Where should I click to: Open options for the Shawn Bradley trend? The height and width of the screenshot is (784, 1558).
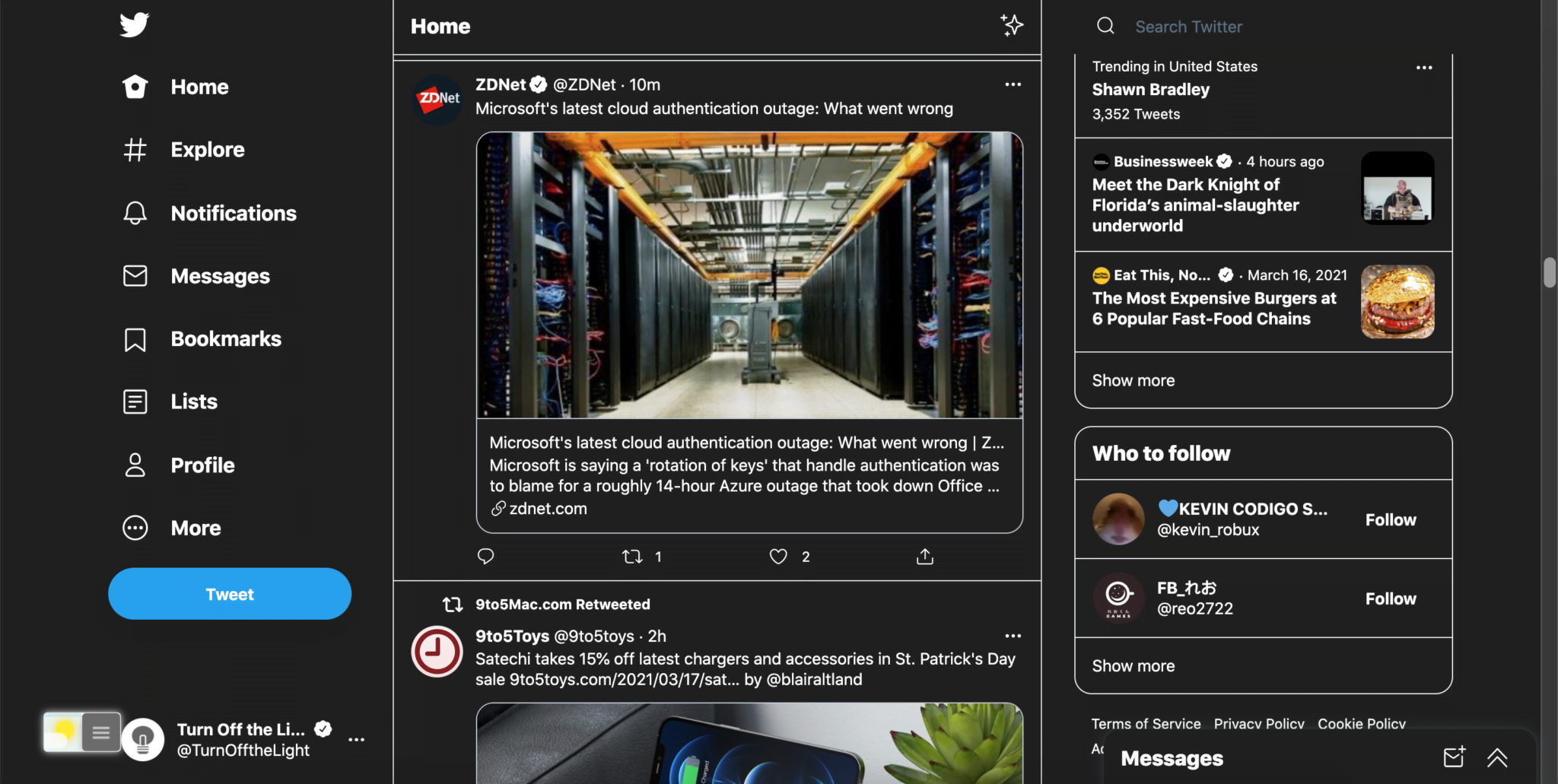1424,68
